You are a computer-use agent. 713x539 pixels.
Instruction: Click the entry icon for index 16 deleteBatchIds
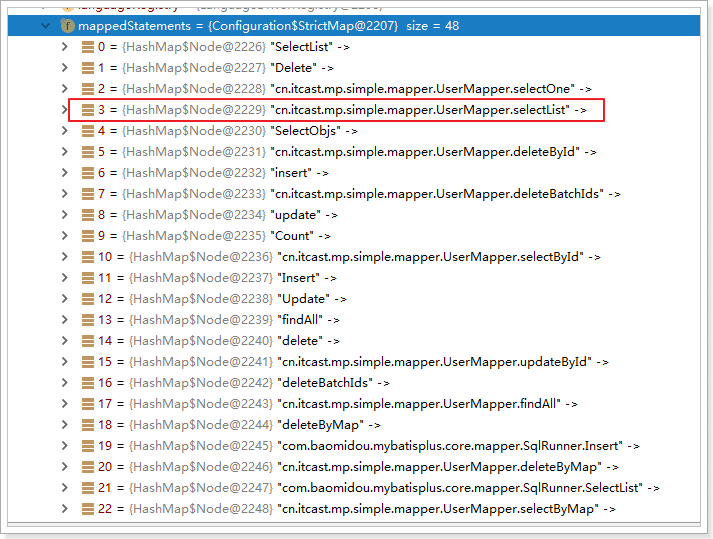(x=88, y=383)
